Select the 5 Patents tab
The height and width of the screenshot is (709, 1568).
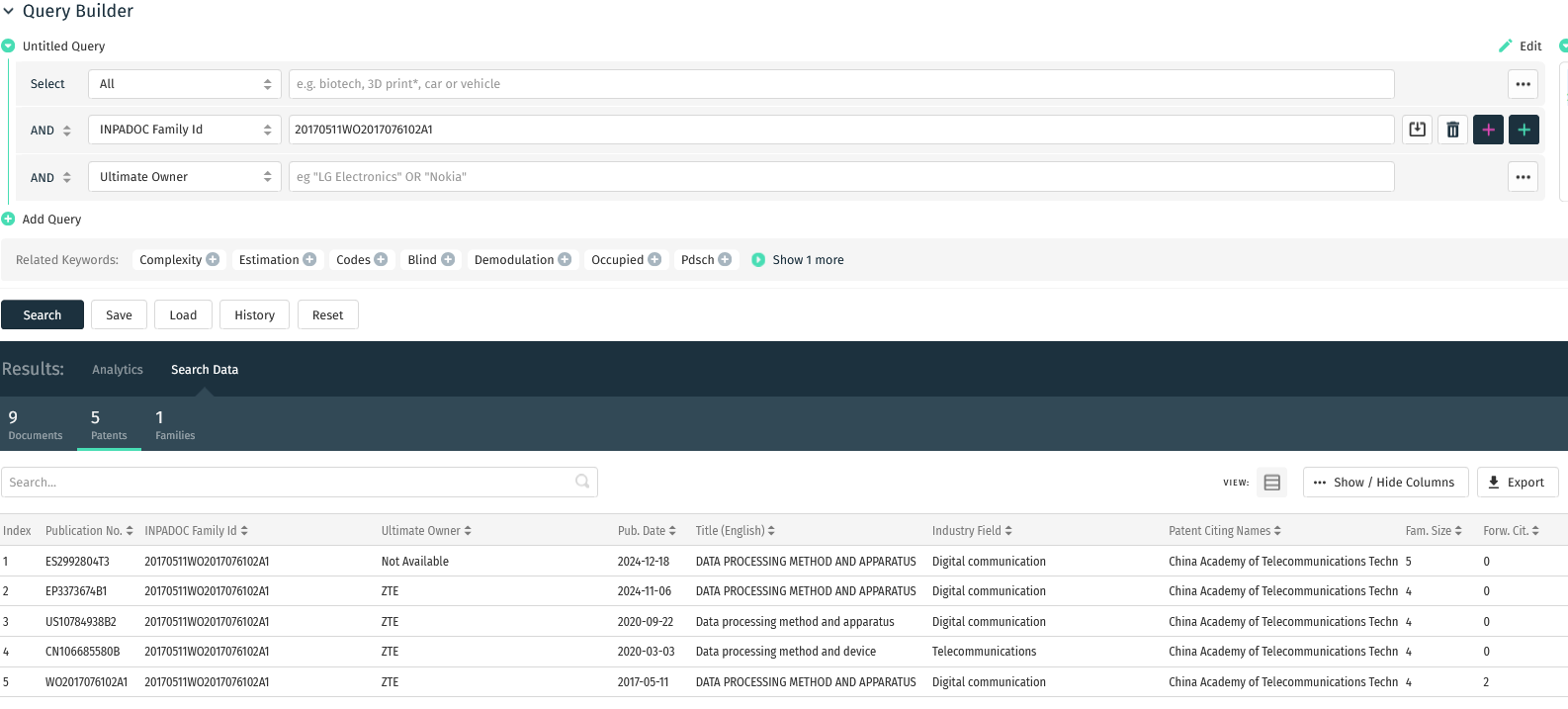[109, 425]
